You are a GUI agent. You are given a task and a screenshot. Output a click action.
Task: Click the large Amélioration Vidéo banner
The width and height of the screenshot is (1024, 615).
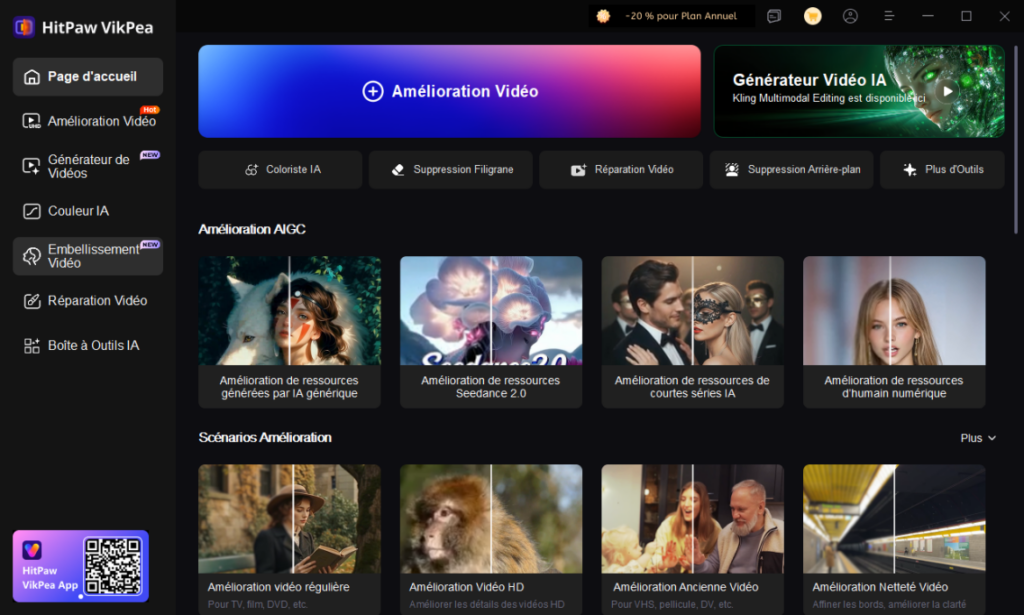[x=449, y=91]
